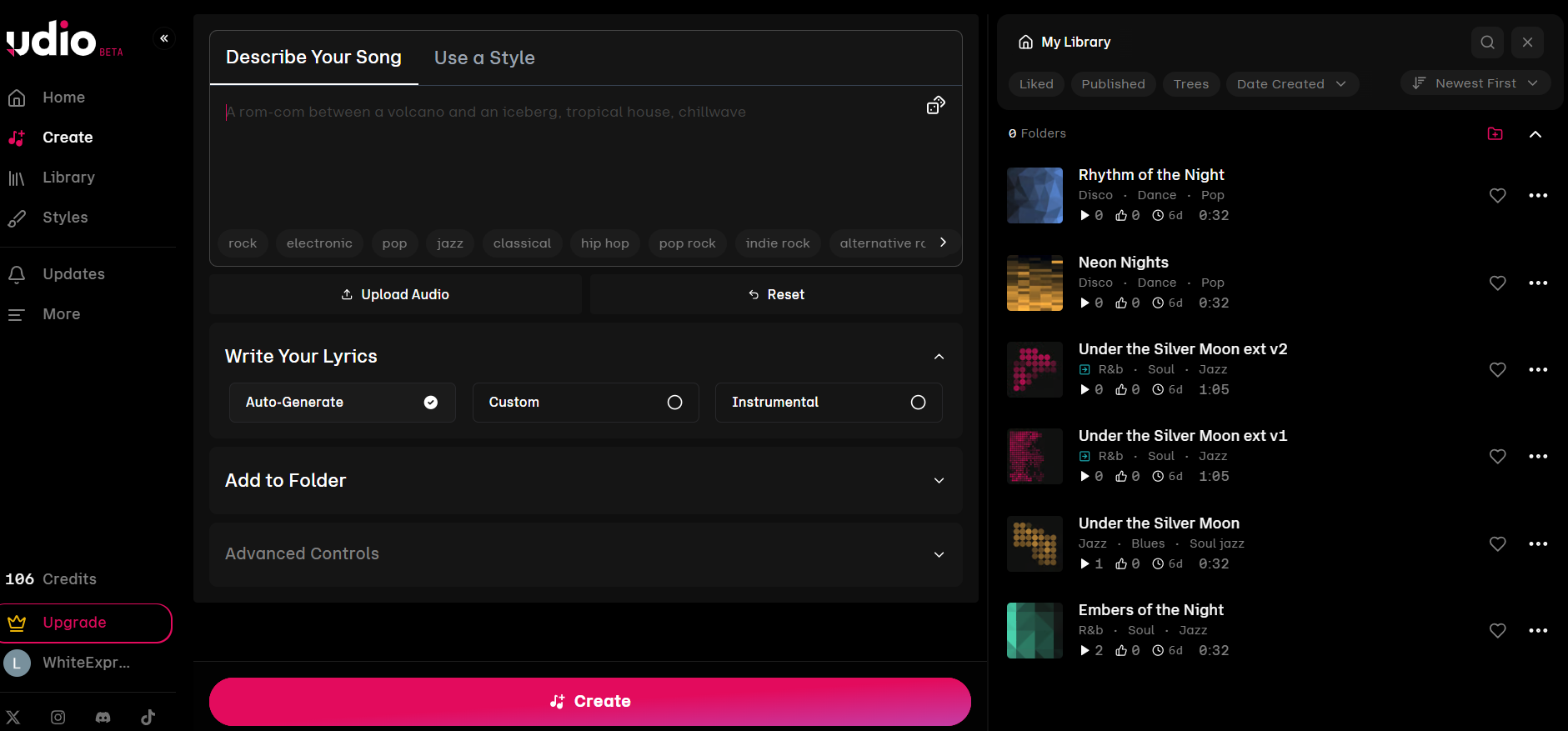The height and width of the screenshot is (731, 1568).
Task: Expand the Add to Folder section
Action: coord(939,481)
